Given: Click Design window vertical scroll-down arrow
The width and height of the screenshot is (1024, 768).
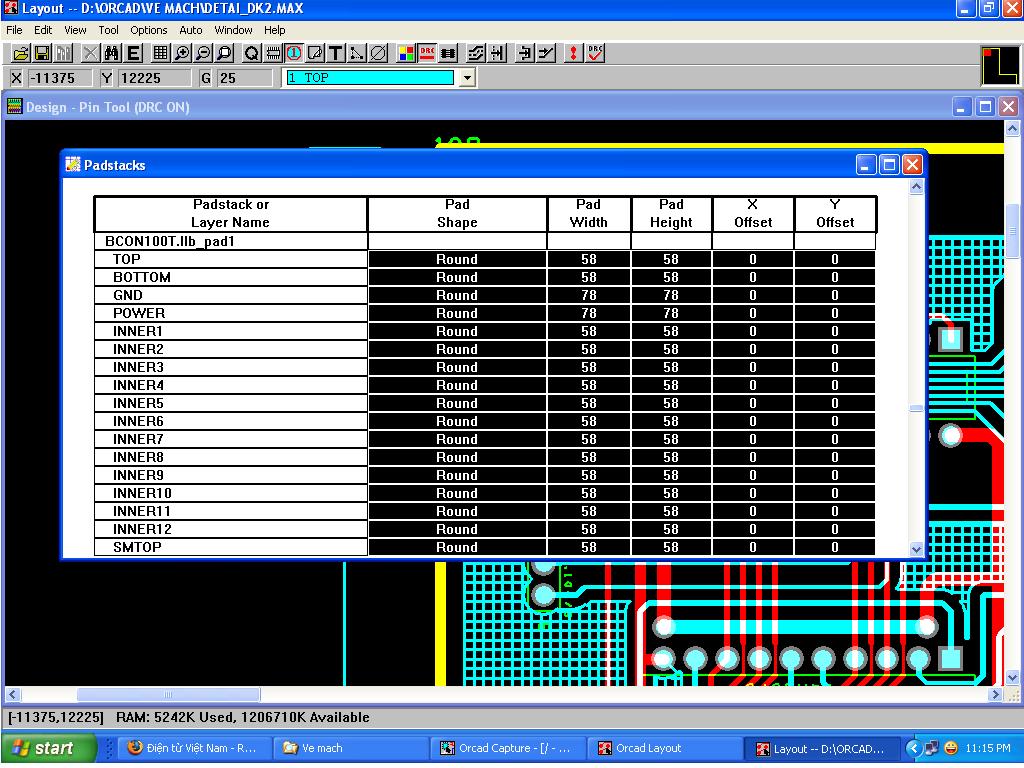Looking at the screenshot, I should point(1012,678).
